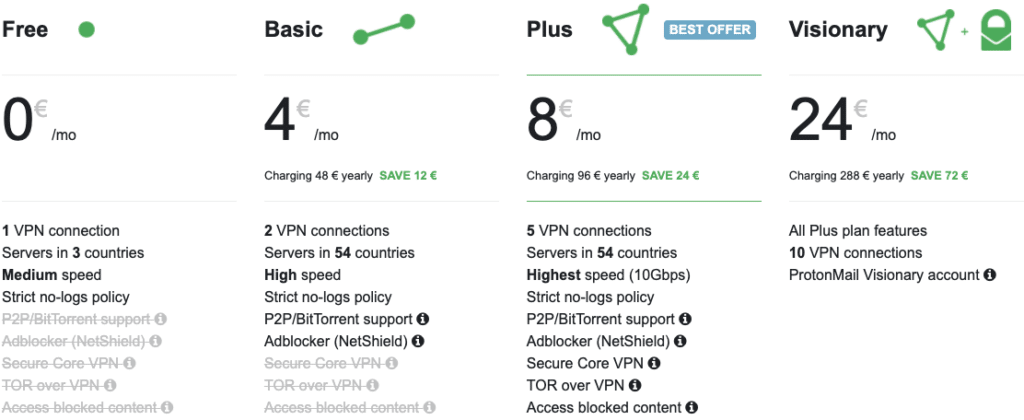This screenshot has width=1024, height=420.
Task: Click the Basic plan two-node connection icon
Action: [x=383, y=30]
